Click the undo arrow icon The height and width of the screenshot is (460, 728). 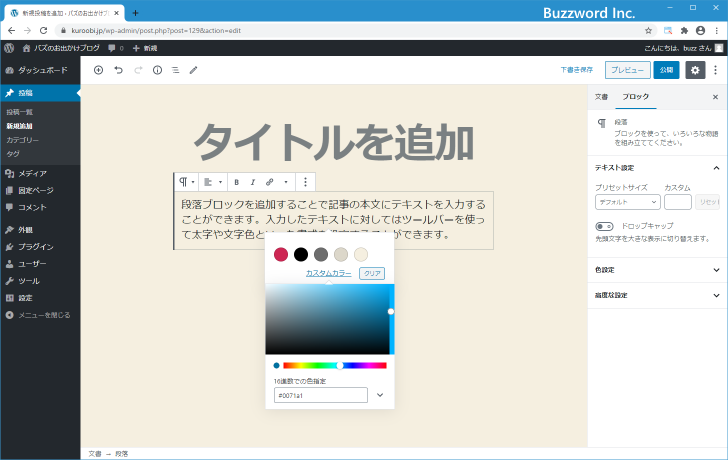pos(118,70)
